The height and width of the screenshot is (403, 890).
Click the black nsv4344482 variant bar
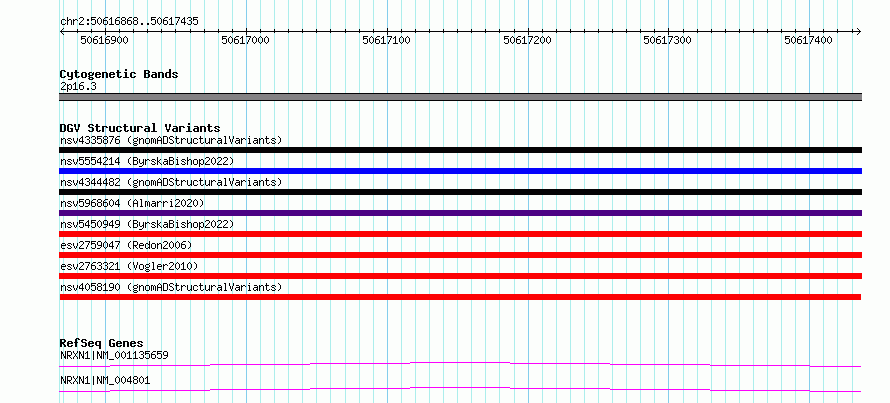[460, 192]
